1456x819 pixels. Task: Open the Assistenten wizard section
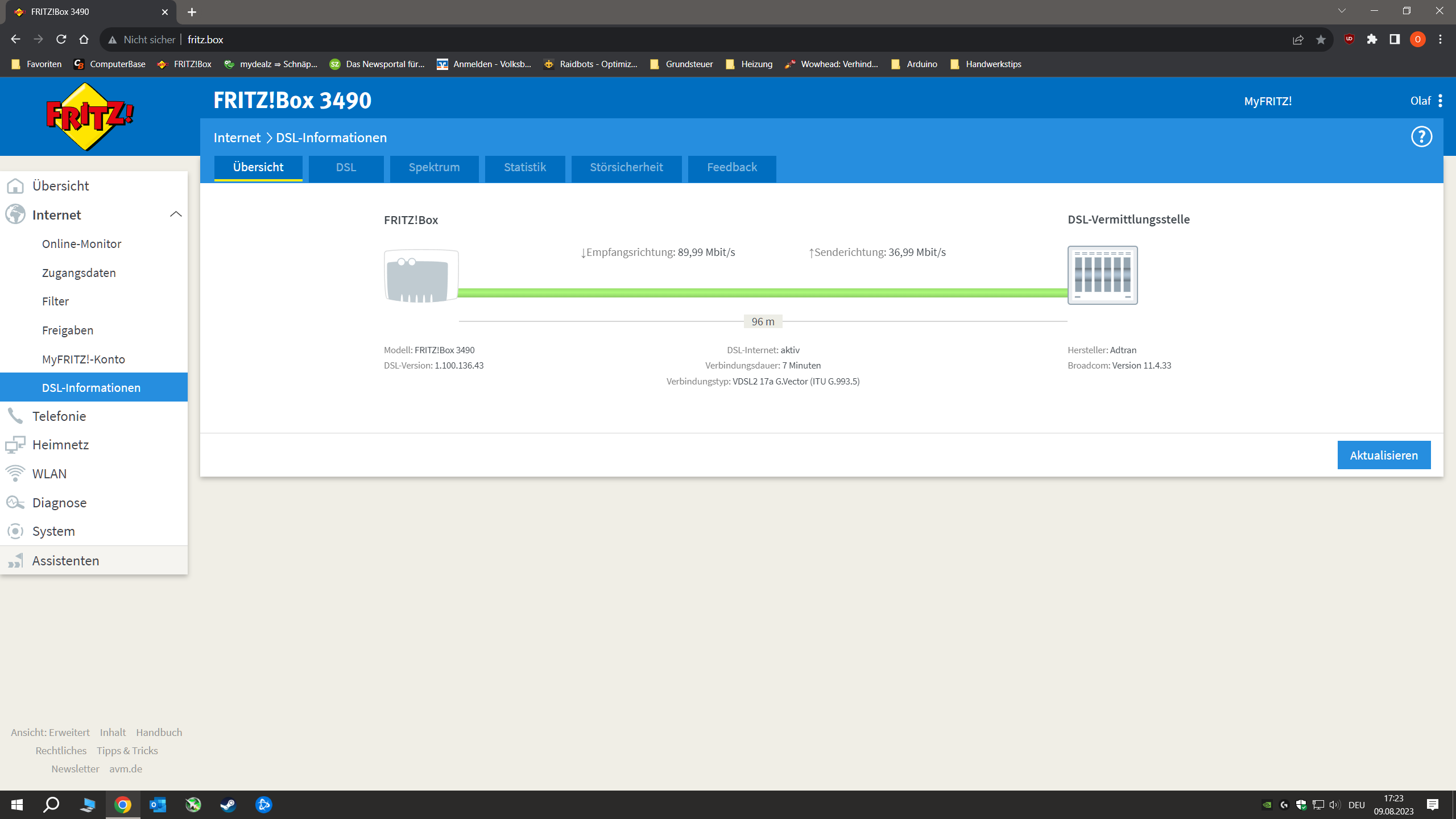(x=65, y=560)
